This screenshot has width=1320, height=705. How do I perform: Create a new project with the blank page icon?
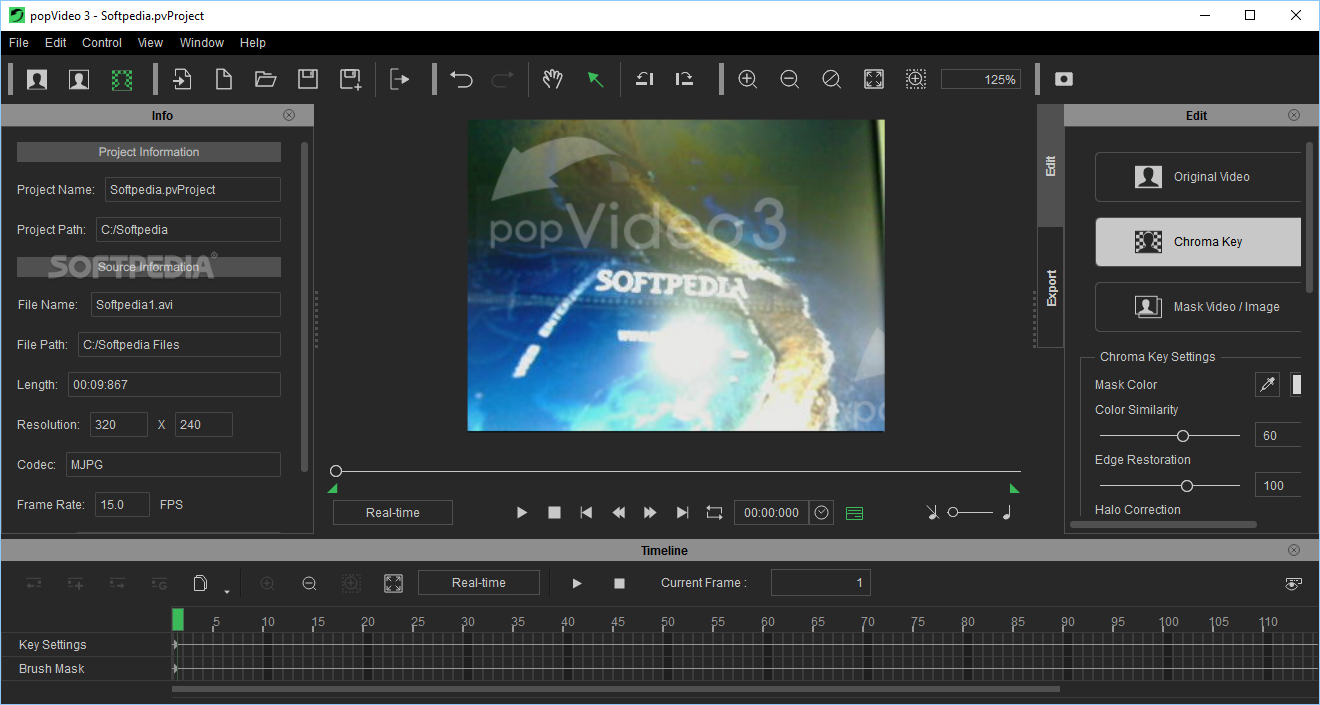(224, 79)
